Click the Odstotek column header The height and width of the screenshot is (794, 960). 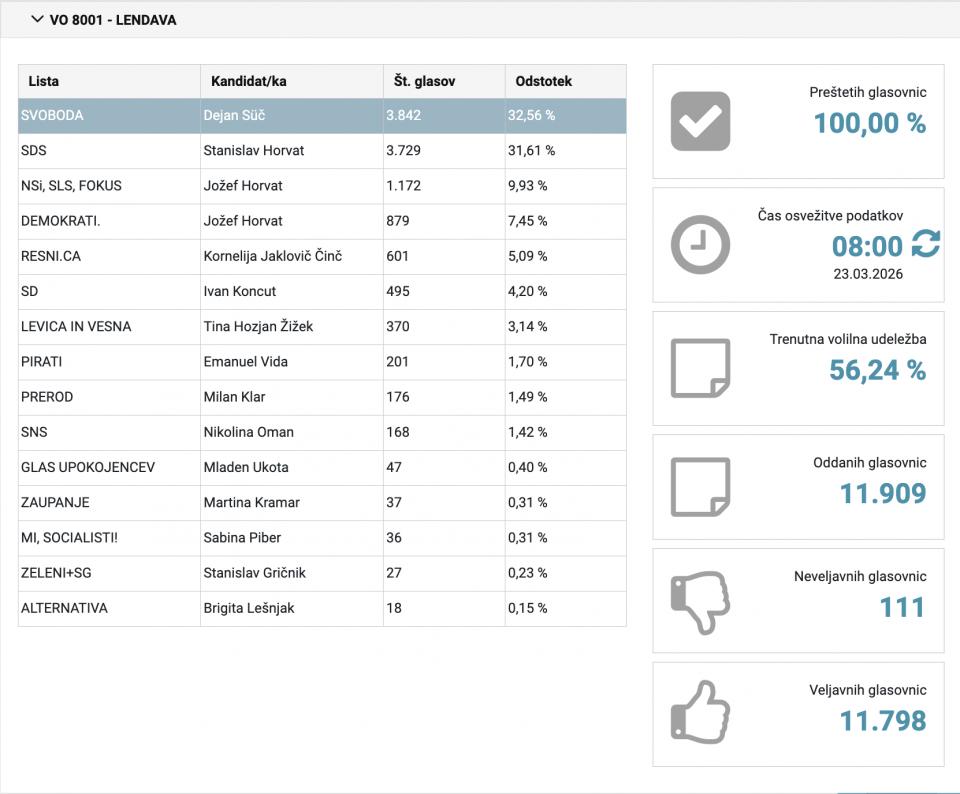tap(543, 82)
